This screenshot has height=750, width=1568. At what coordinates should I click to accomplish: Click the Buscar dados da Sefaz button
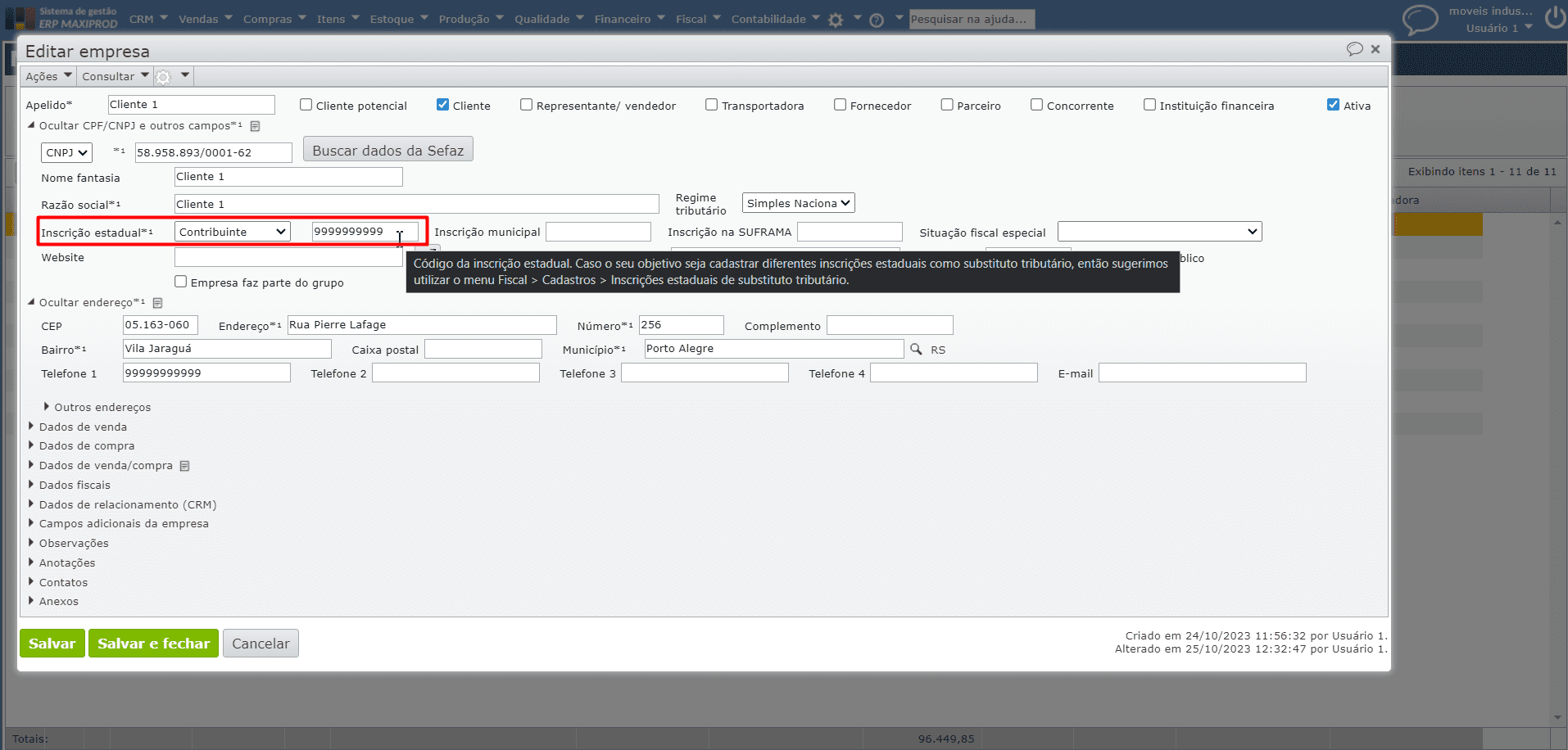(x=388, y=150)
